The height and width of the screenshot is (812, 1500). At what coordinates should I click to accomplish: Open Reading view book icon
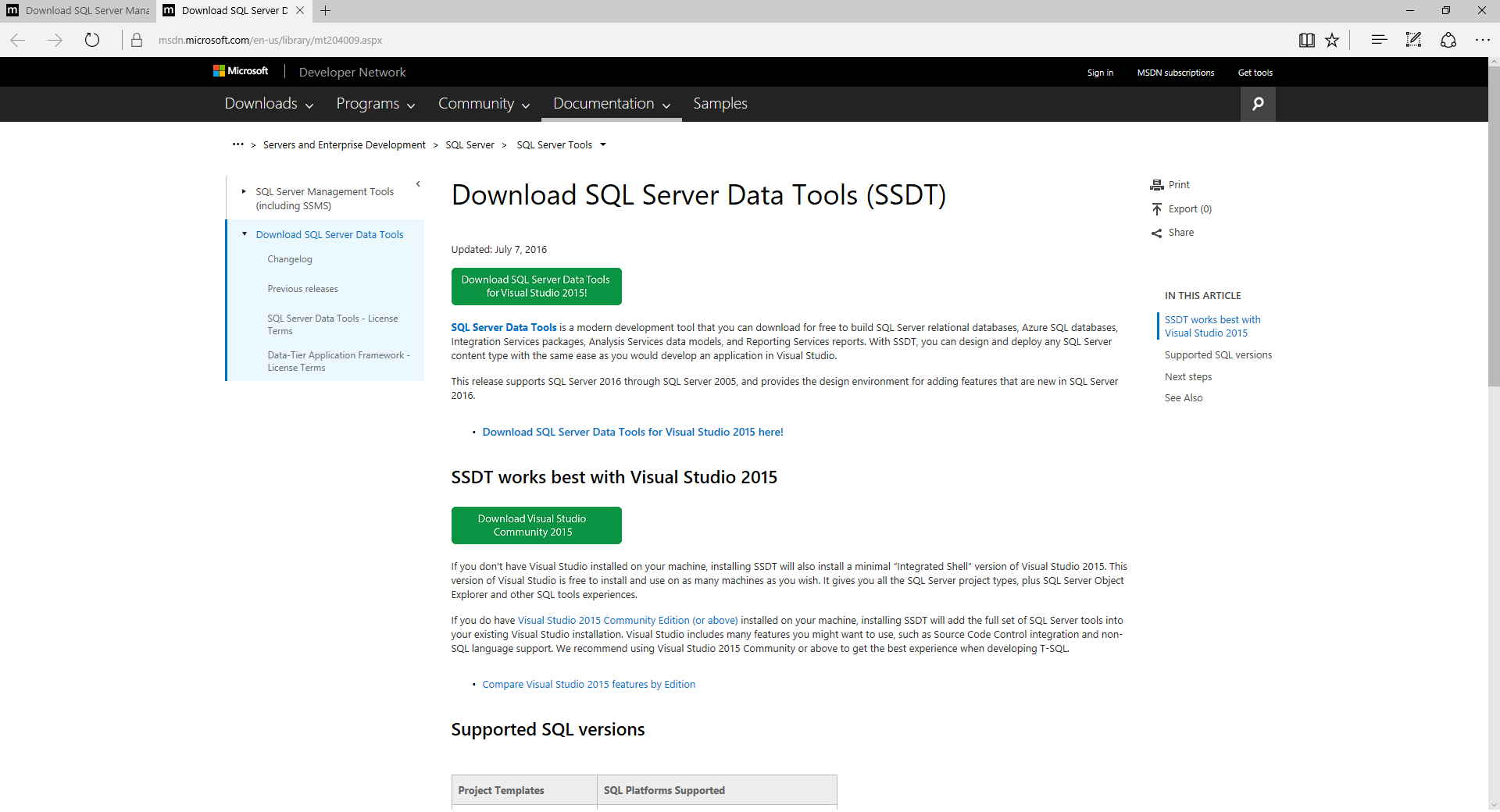click(1306, 40)
